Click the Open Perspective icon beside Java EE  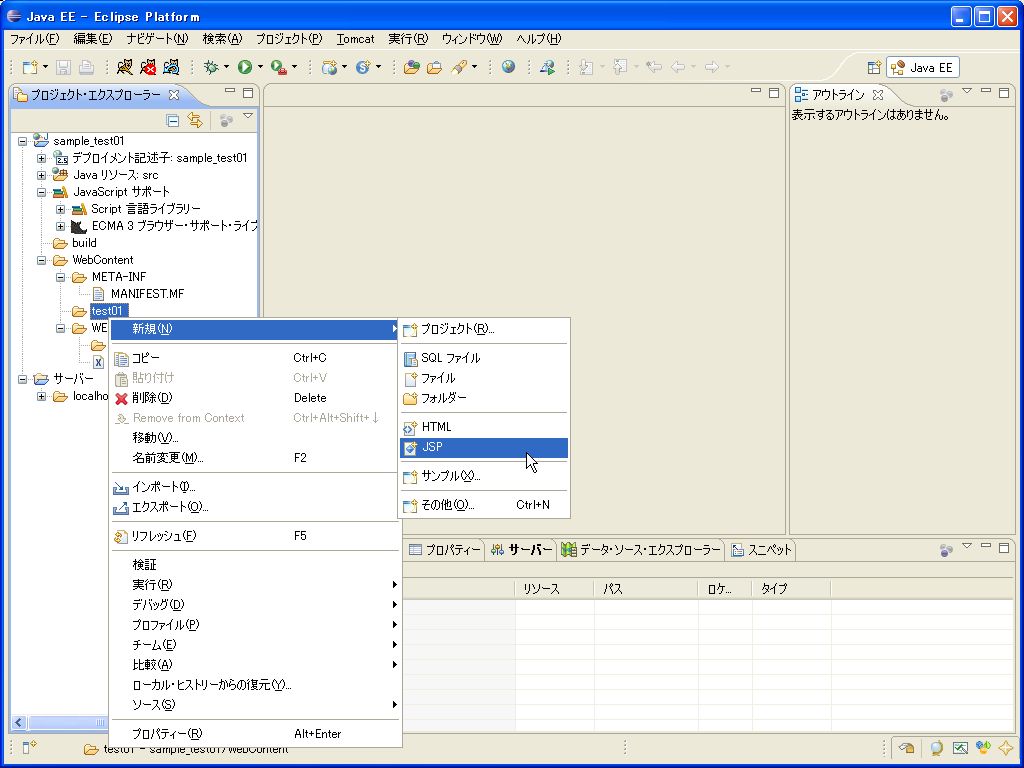[874, 67]
